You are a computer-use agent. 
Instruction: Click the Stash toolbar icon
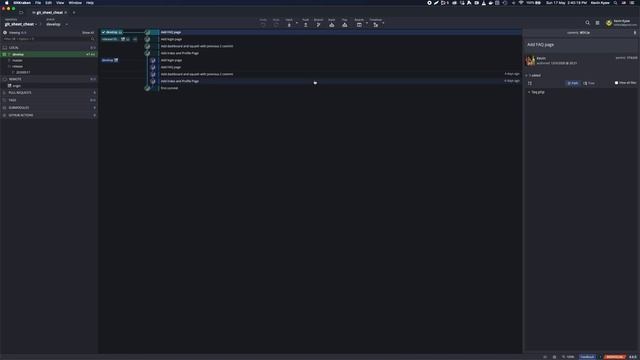[x=331, y=24]
